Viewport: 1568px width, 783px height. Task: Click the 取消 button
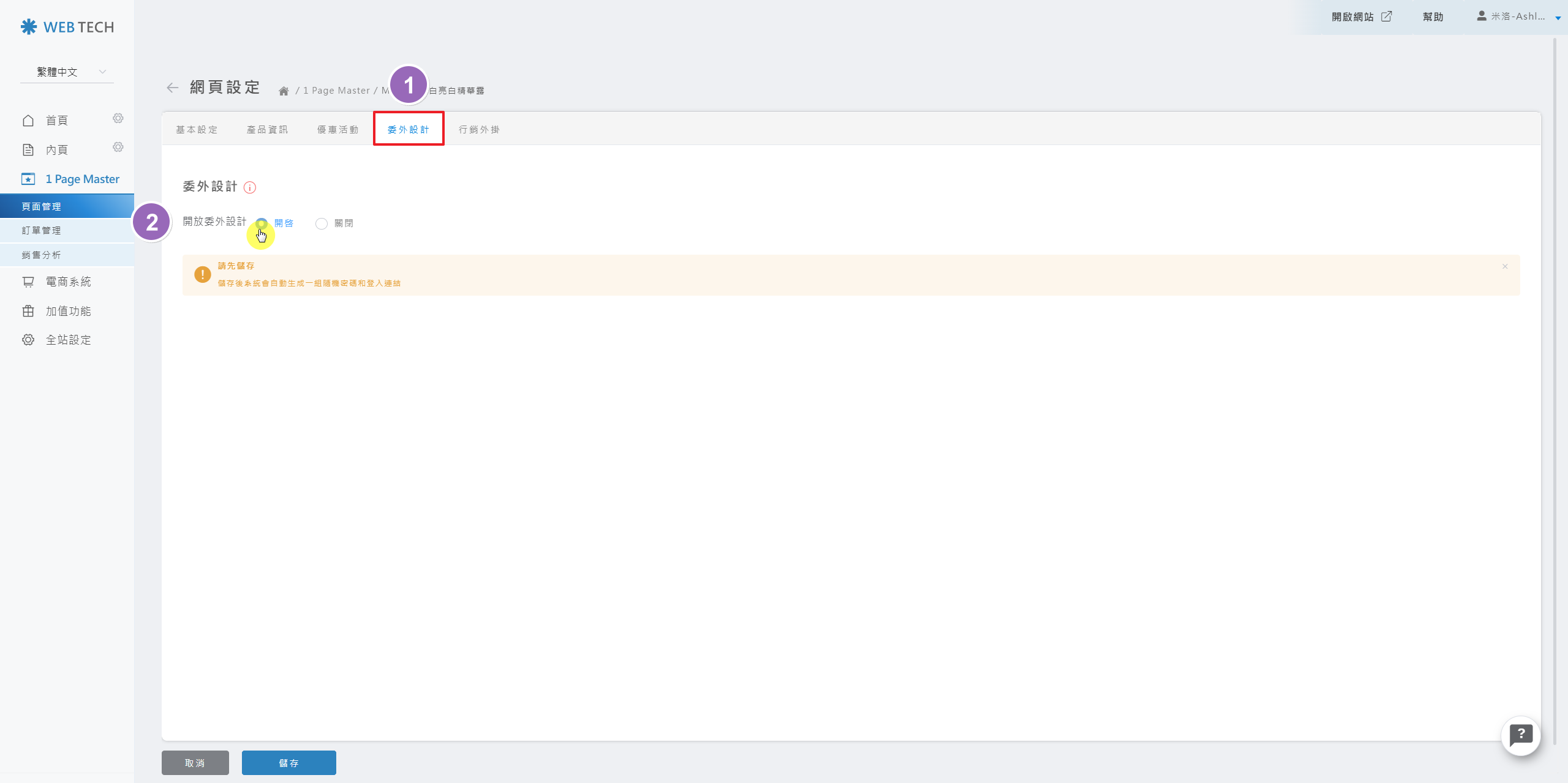click(195, 763)
